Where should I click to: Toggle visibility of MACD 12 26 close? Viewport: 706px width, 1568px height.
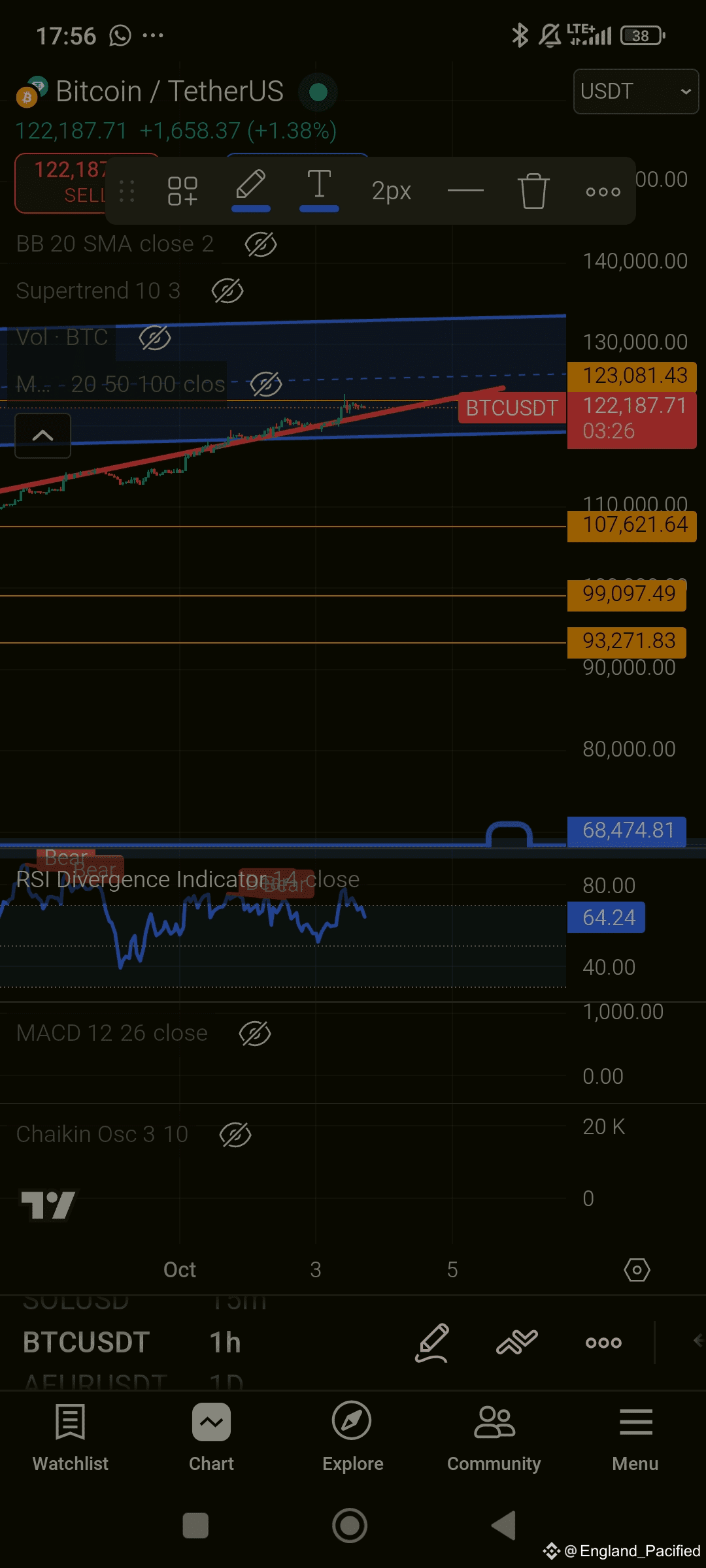[255, 1034]
